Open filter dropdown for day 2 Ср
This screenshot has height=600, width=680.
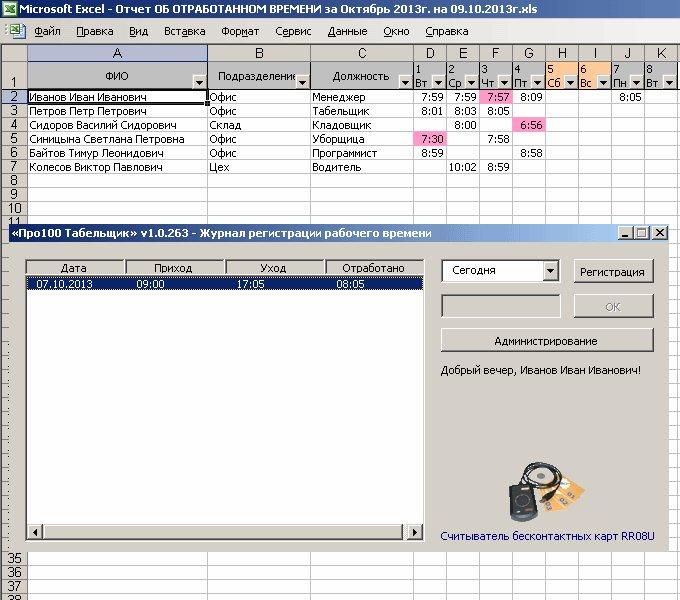[471, 82]
